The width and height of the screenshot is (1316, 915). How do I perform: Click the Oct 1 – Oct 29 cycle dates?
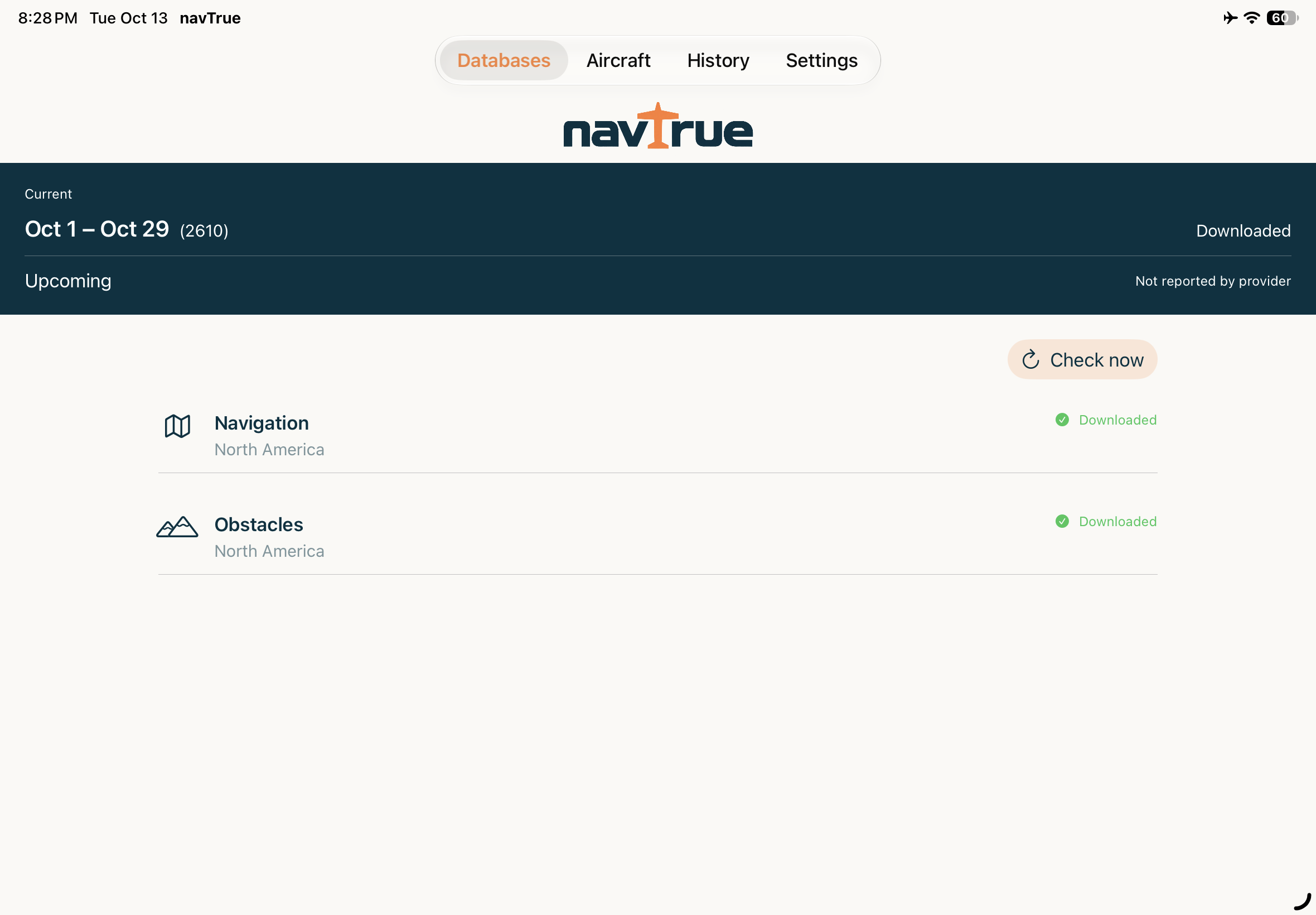click(97, 229)
